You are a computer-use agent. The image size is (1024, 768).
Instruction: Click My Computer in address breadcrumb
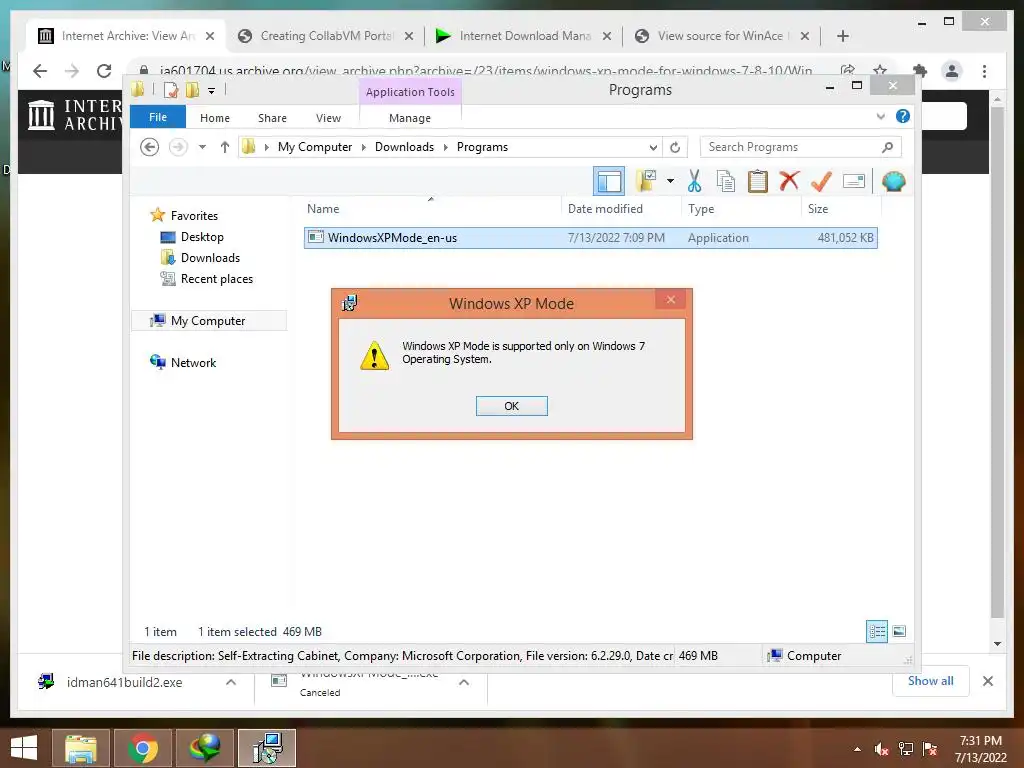(315, 147)
